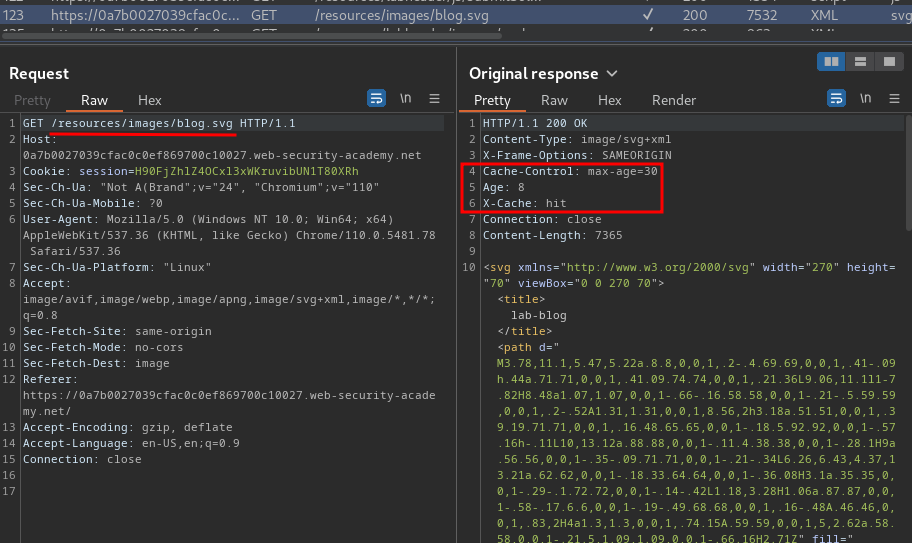The image size is (912, 543).
Task: Click the response panel vertical scrollbar
Action: (909, 172)
